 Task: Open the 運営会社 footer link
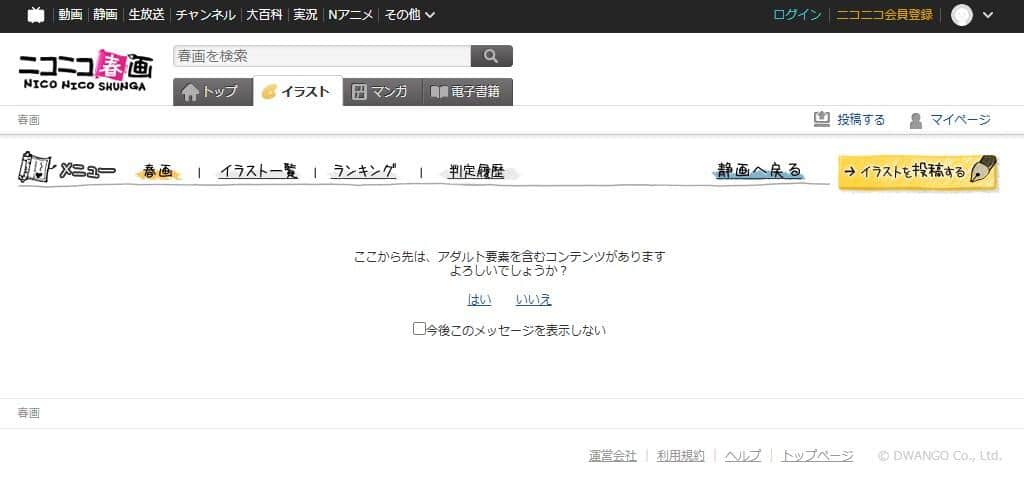tap(613, 456)
